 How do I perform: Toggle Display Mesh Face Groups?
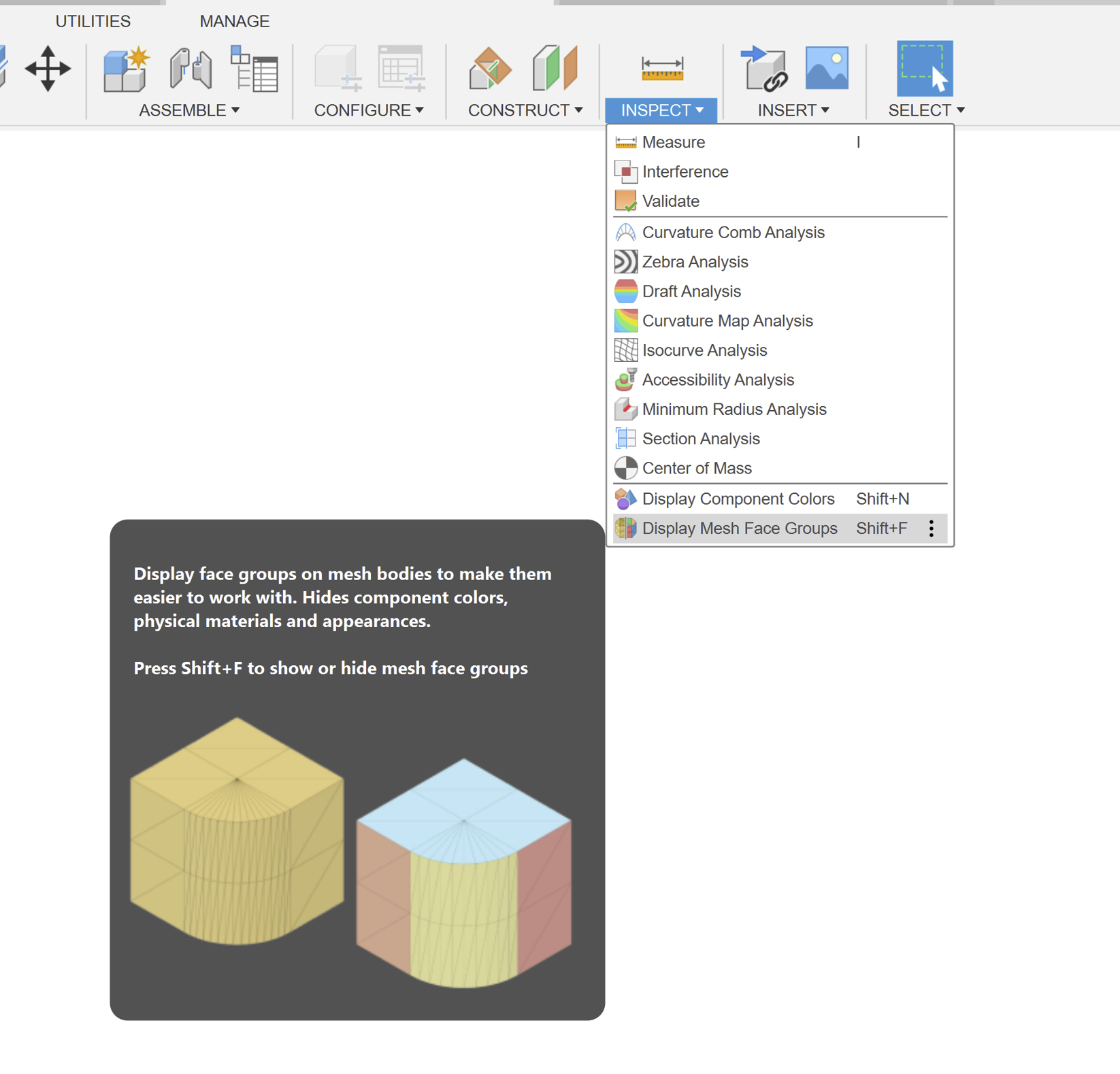[x=739, y=528]
